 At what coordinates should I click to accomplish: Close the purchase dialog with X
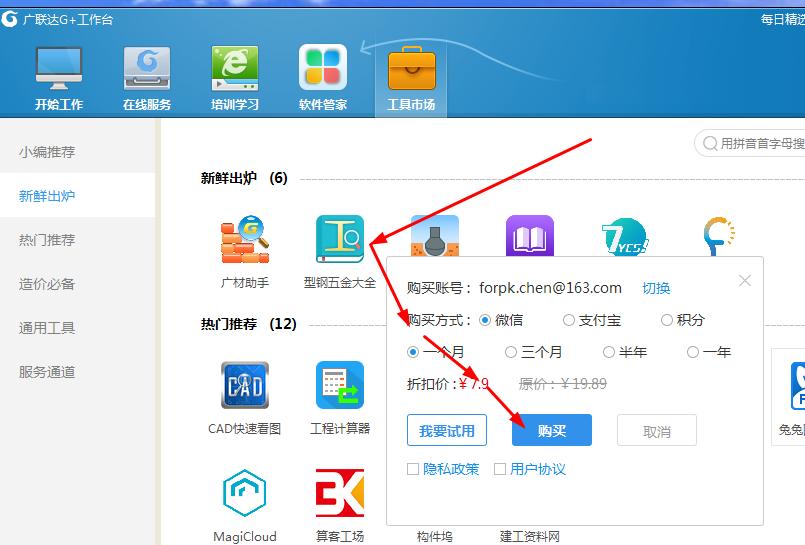point(744,281)
